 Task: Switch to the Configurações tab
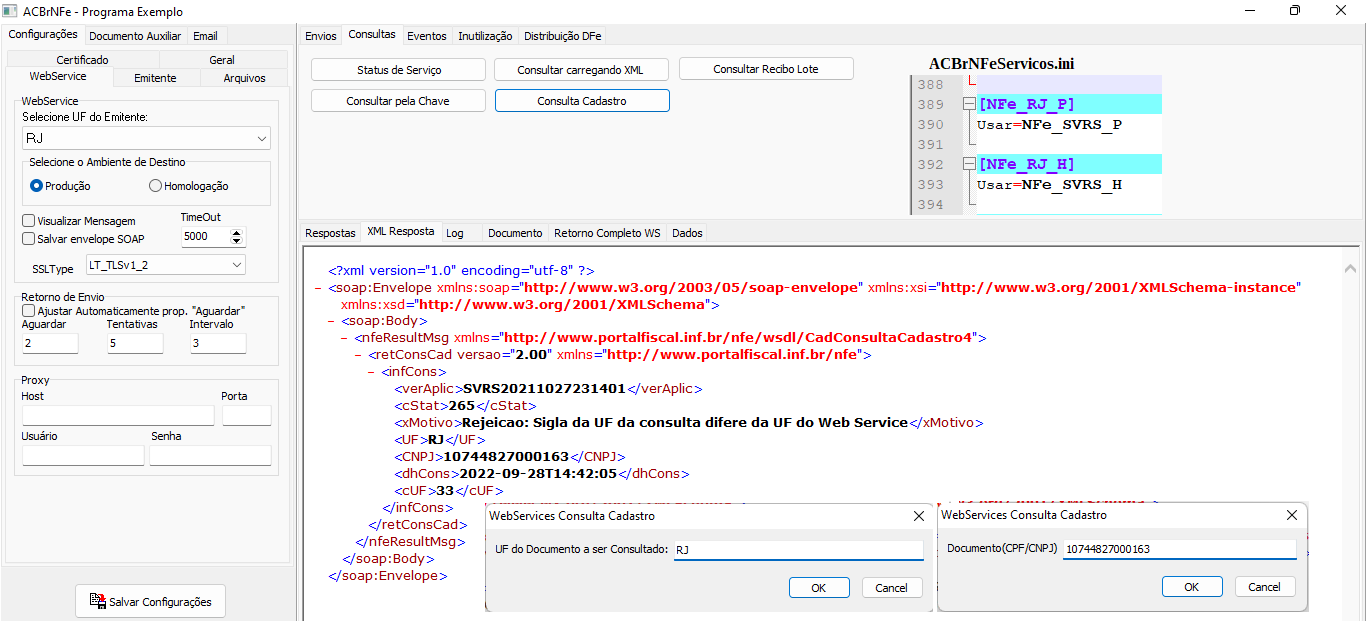point(43,34)
